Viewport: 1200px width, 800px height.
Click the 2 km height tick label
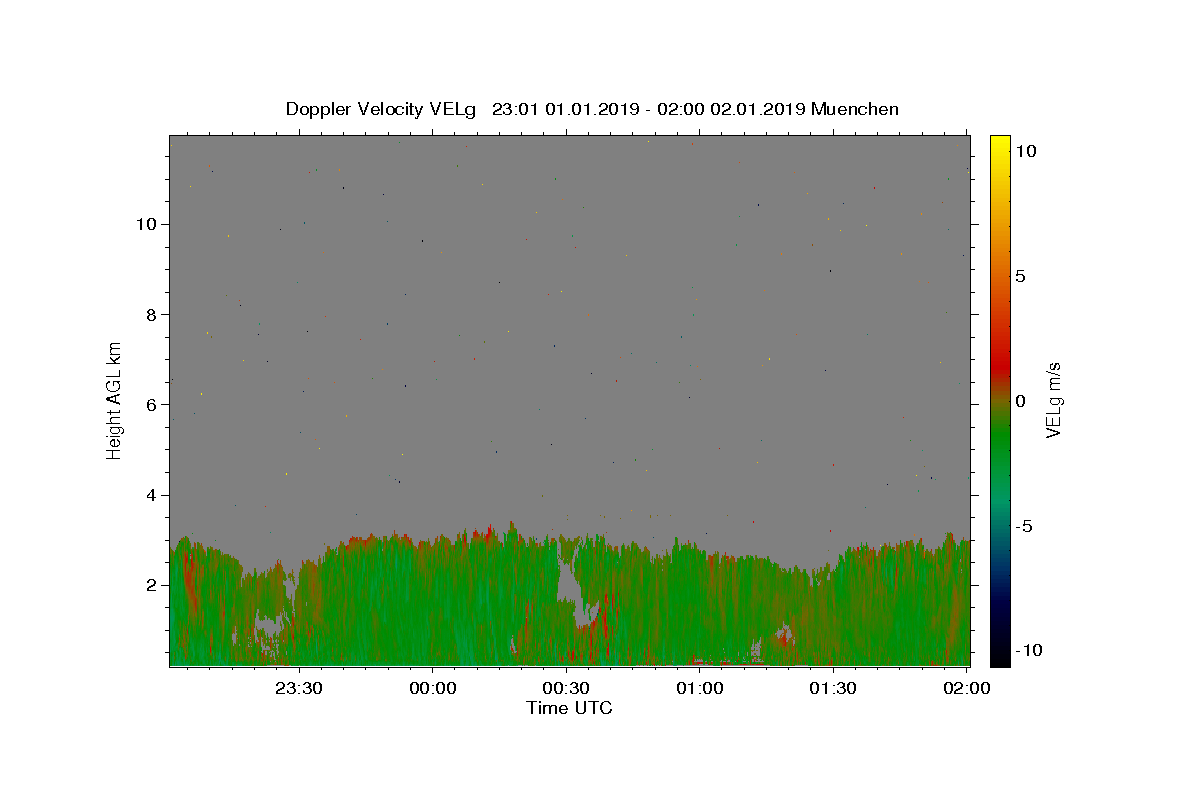[x=154, y=585]
